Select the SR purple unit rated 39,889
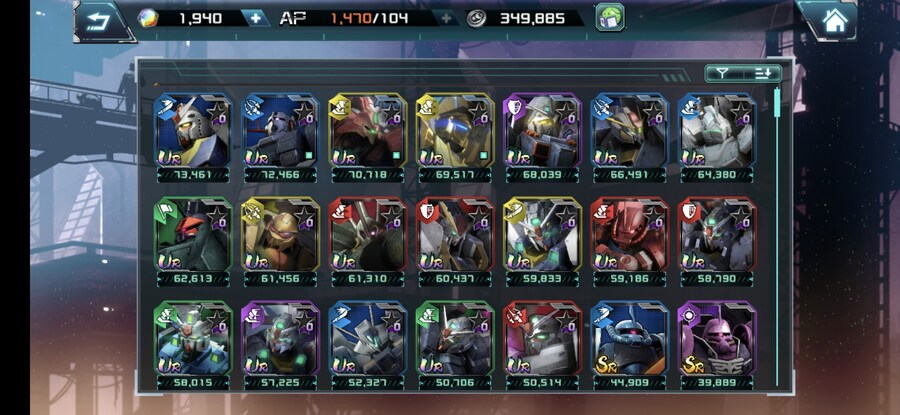Screen dimensions: 900x415 [716, 346]
